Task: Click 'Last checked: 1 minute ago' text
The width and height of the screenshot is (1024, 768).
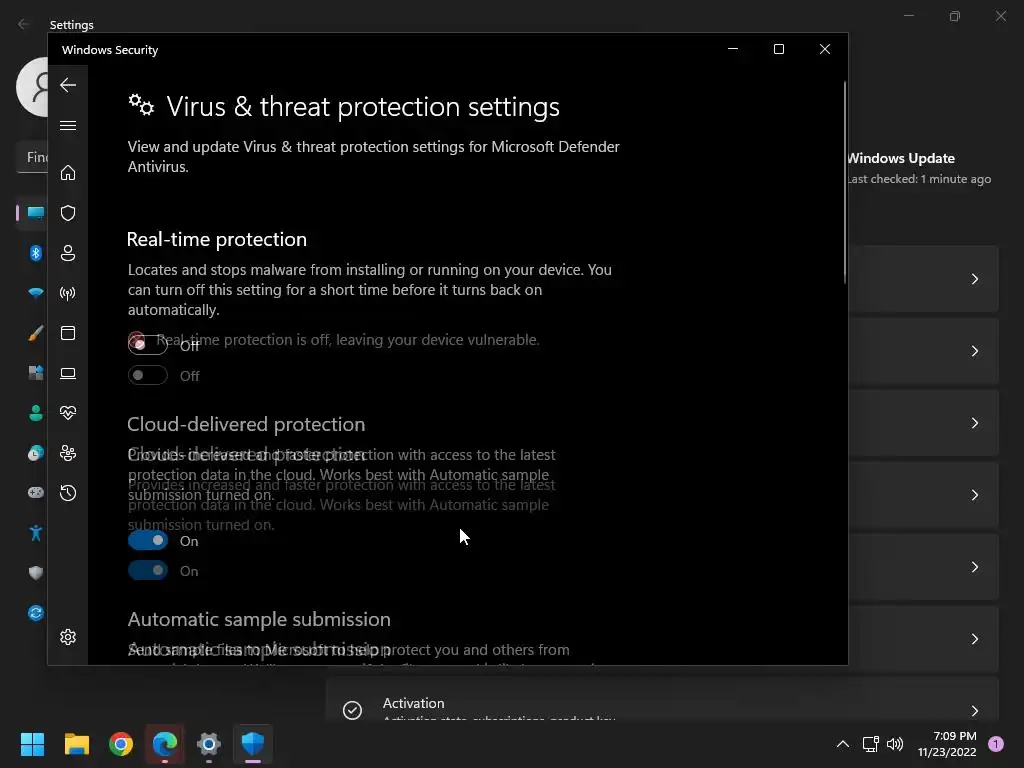Action: (920, 179)
